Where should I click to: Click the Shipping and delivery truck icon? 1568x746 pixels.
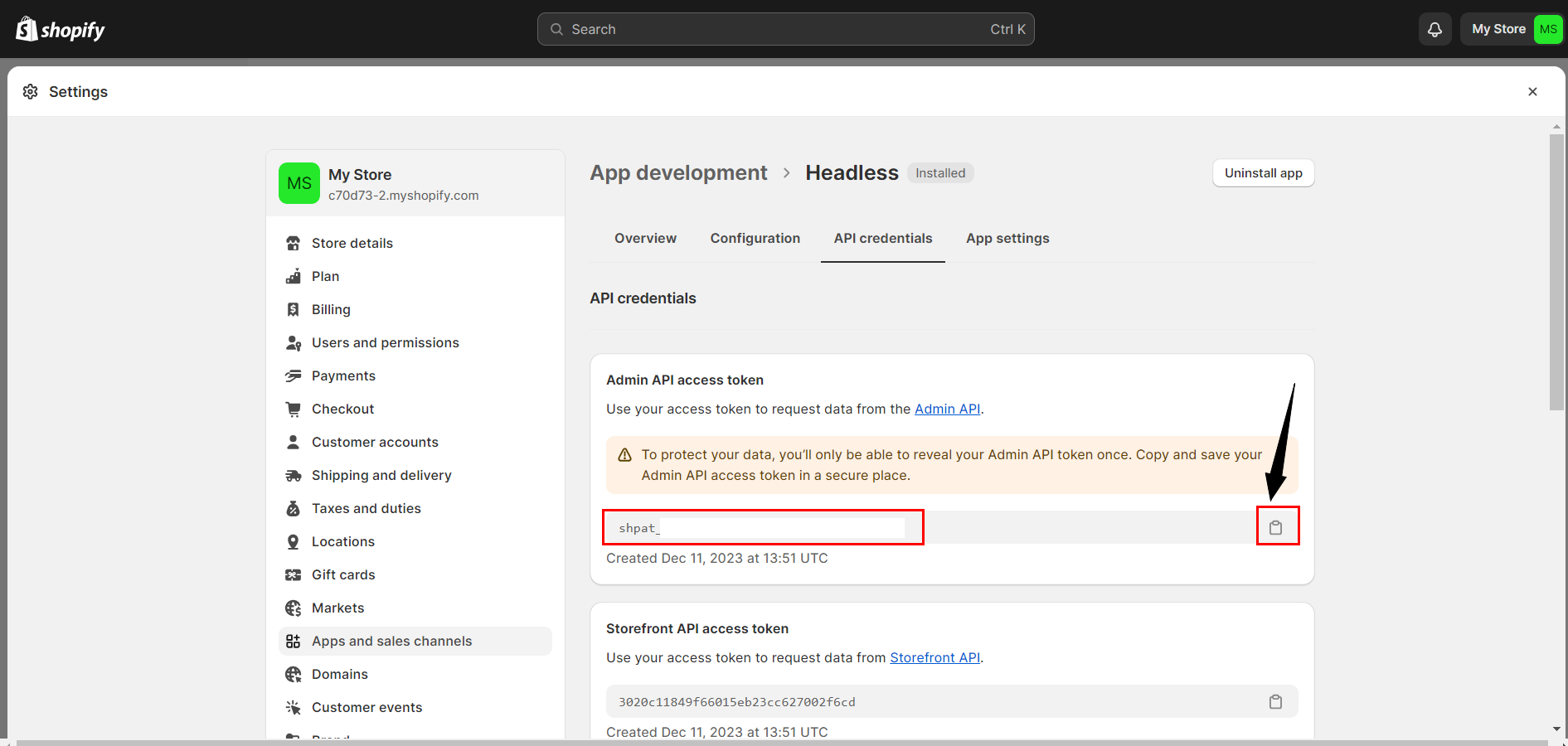293,475
